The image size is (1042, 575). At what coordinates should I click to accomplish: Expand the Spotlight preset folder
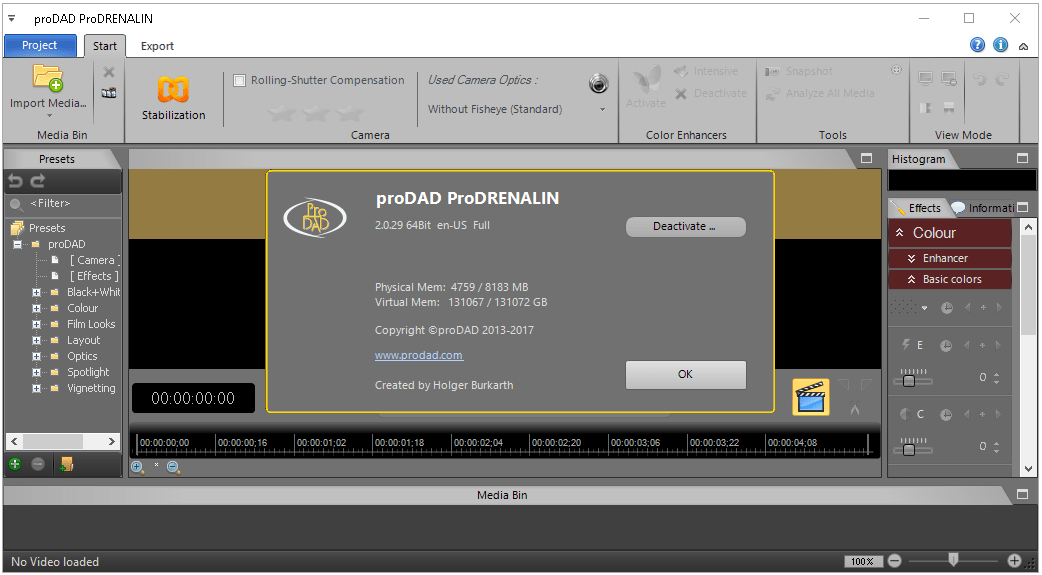pos(37,372)
